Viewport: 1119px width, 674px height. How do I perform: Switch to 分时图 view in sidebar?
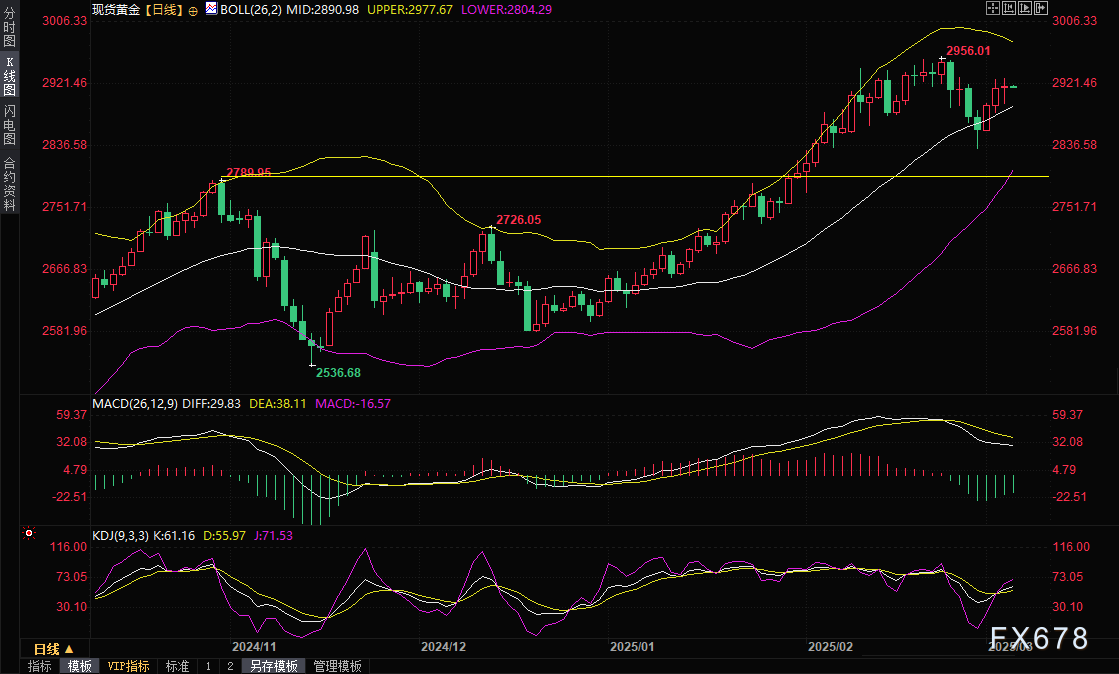click(9, 28)
